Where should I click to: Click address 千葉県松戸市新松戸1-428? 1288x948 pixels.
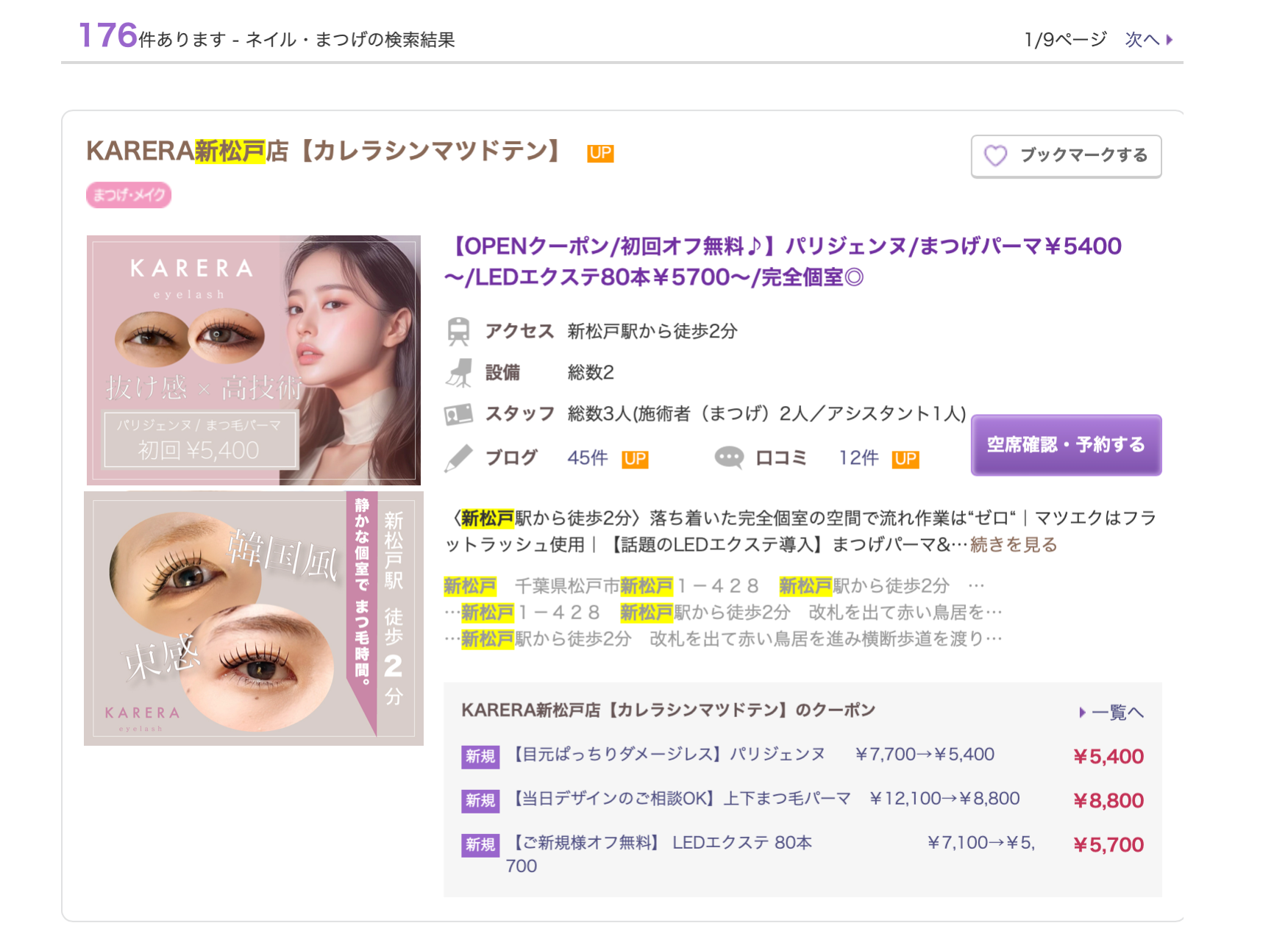click(x=636, y=585)
